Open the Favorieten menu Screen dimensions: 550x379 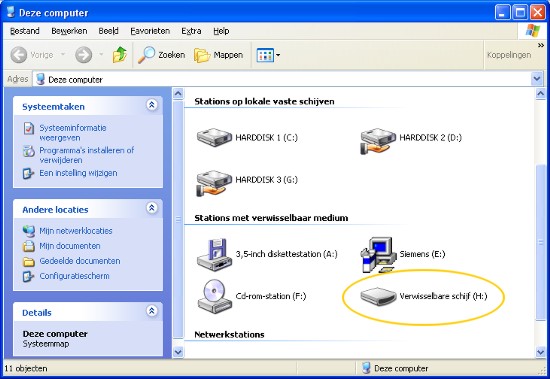coord(150,31)
